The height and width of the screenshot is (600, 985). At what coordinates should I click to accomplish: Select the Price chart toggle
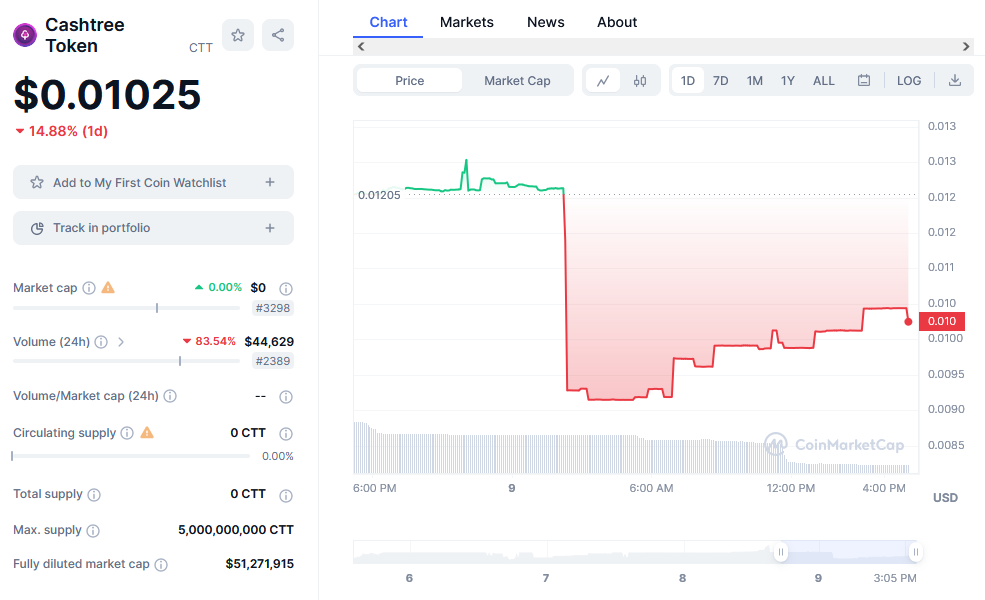[x=410, y=80]
